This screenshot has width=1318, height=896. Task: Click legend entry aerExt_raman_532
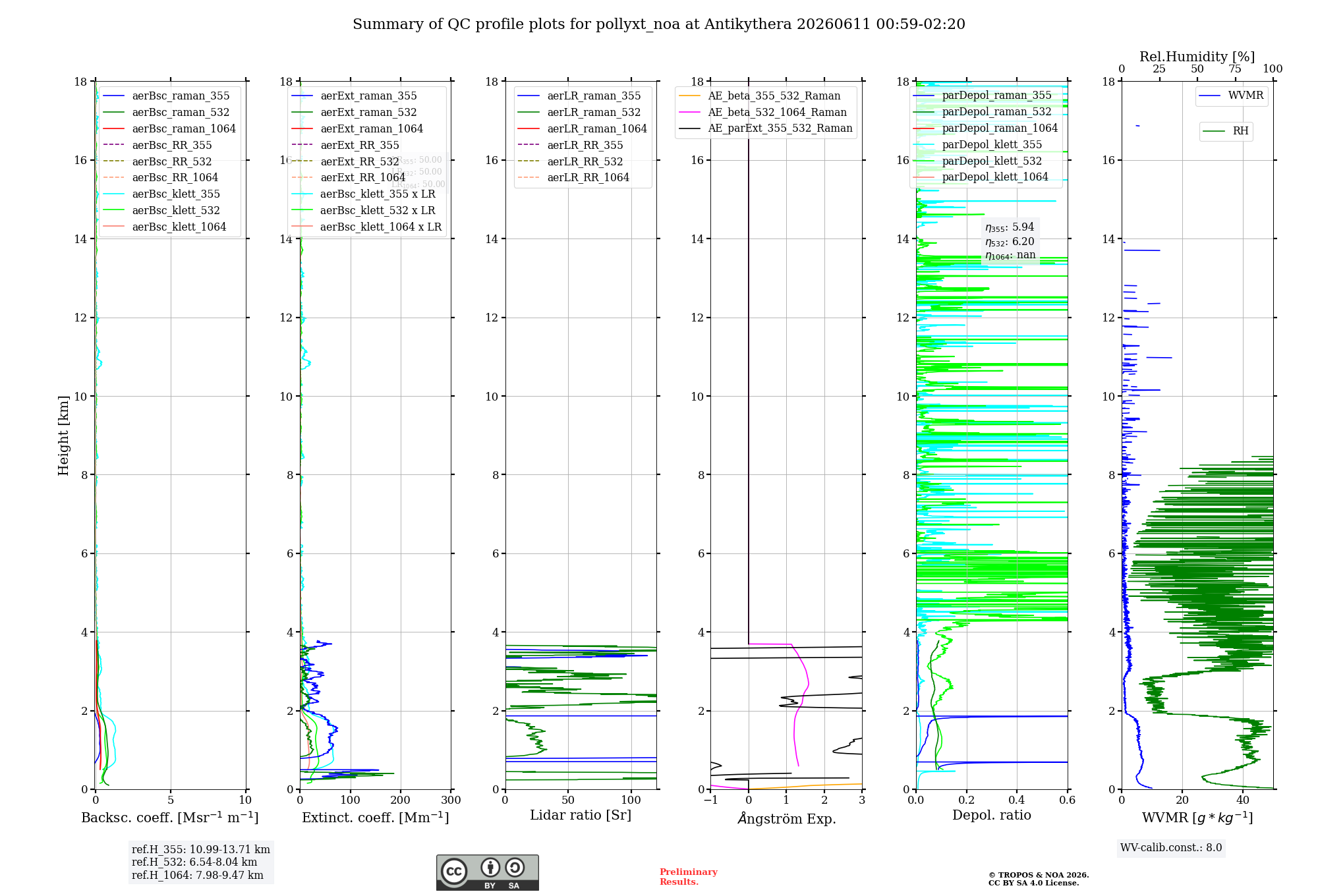[x=355, y=113]
